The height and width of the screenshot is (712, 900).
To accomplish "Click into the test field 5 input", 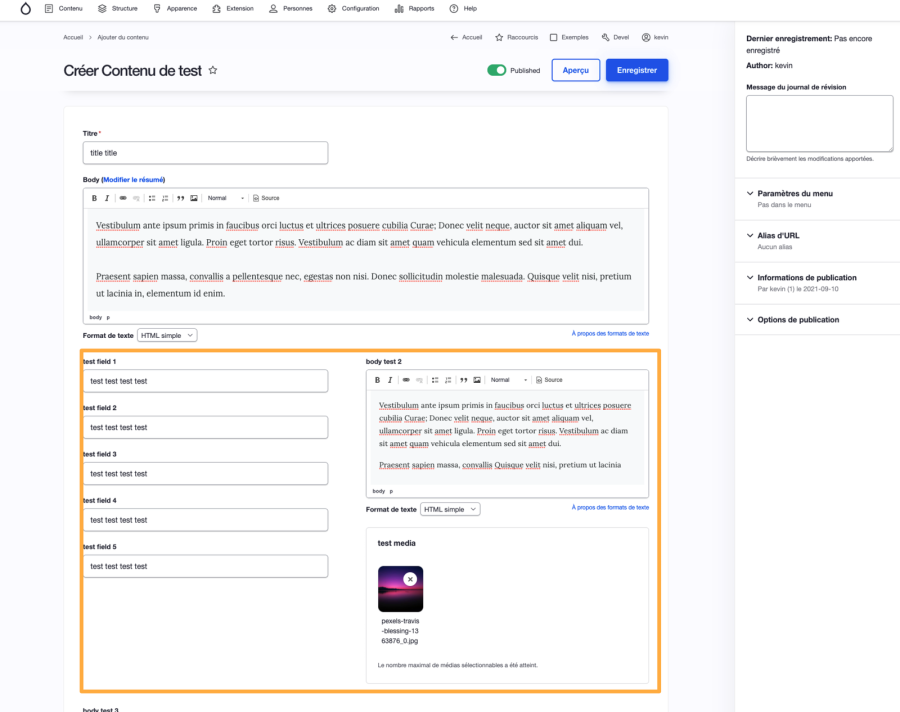I will 205,566.
